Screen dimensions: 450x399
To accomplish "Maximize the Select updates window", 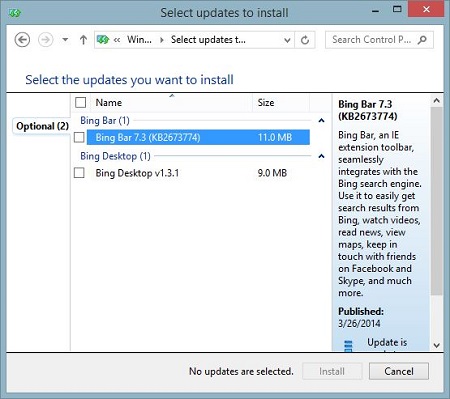I will pos(397,10).
